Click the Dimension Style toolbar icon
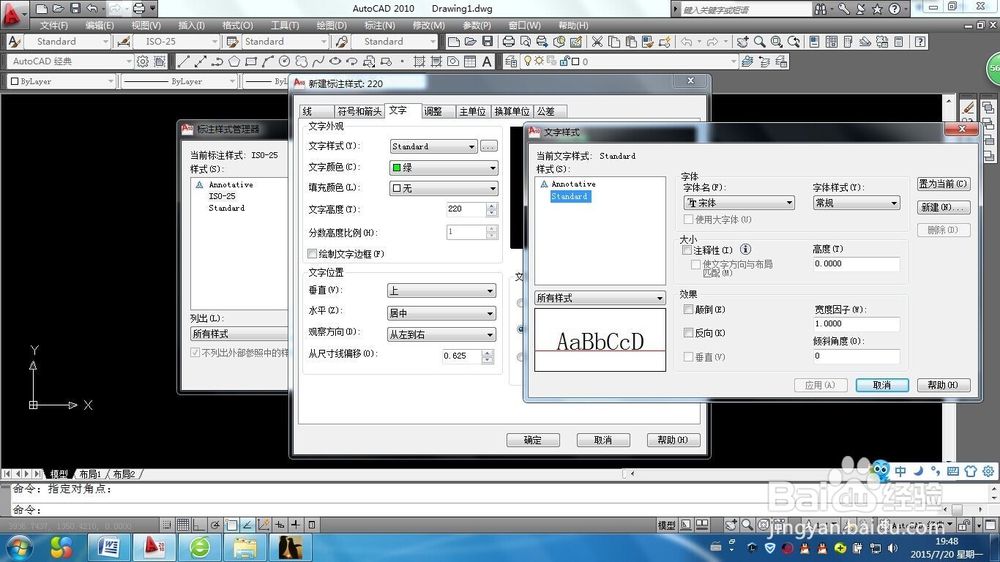Image resolution: width=1000 pixels, height=562 pixels. click(124, 41)
